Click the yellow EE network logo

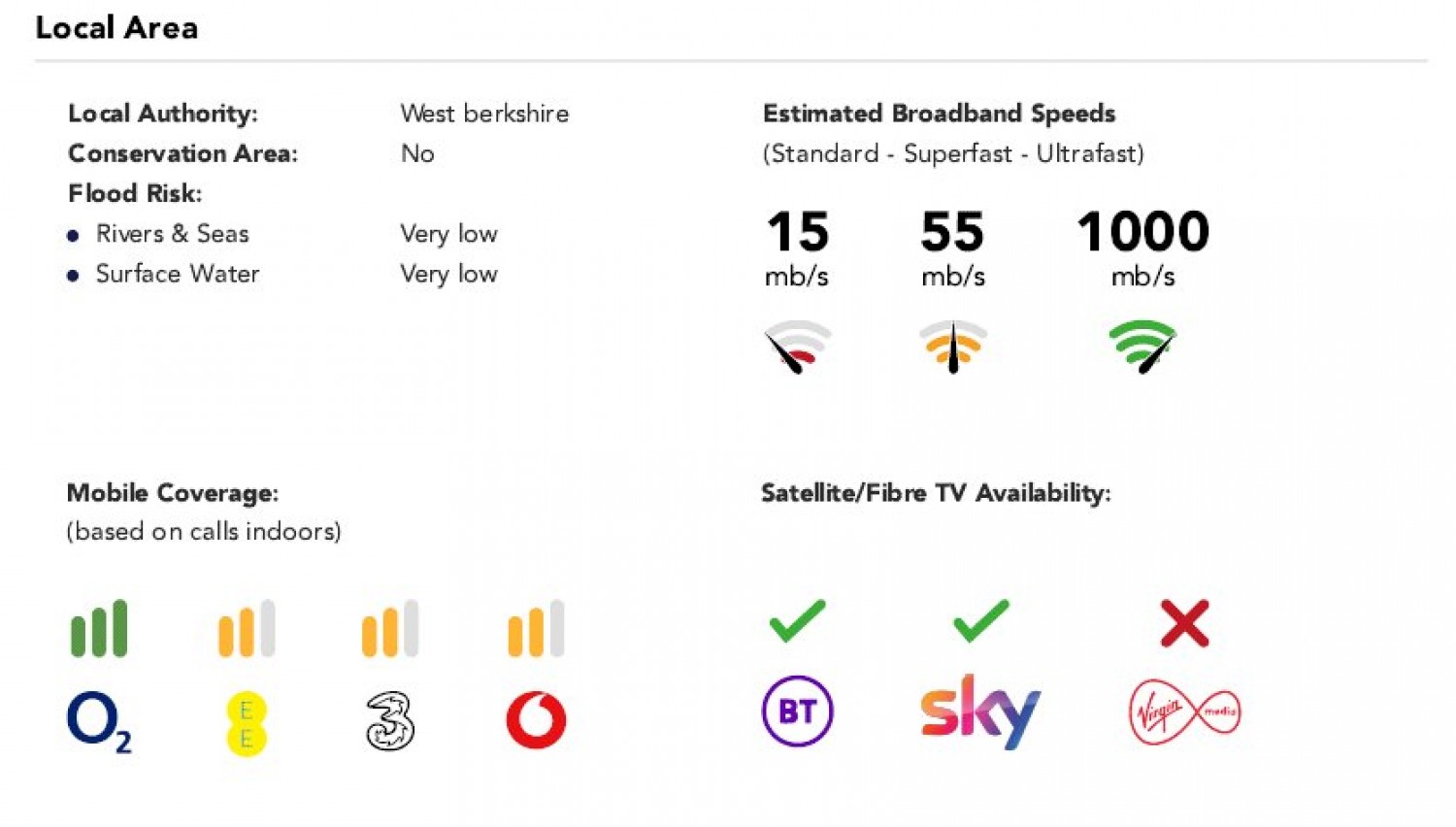[246, 723]
